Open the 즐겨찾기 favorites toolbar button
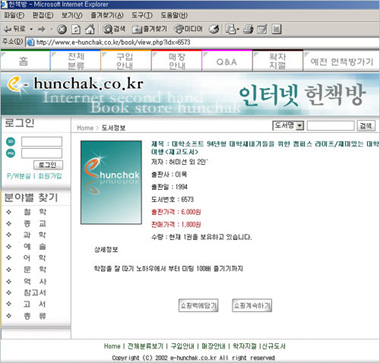This screenshot has height=363, width=380. pos(150,29)
